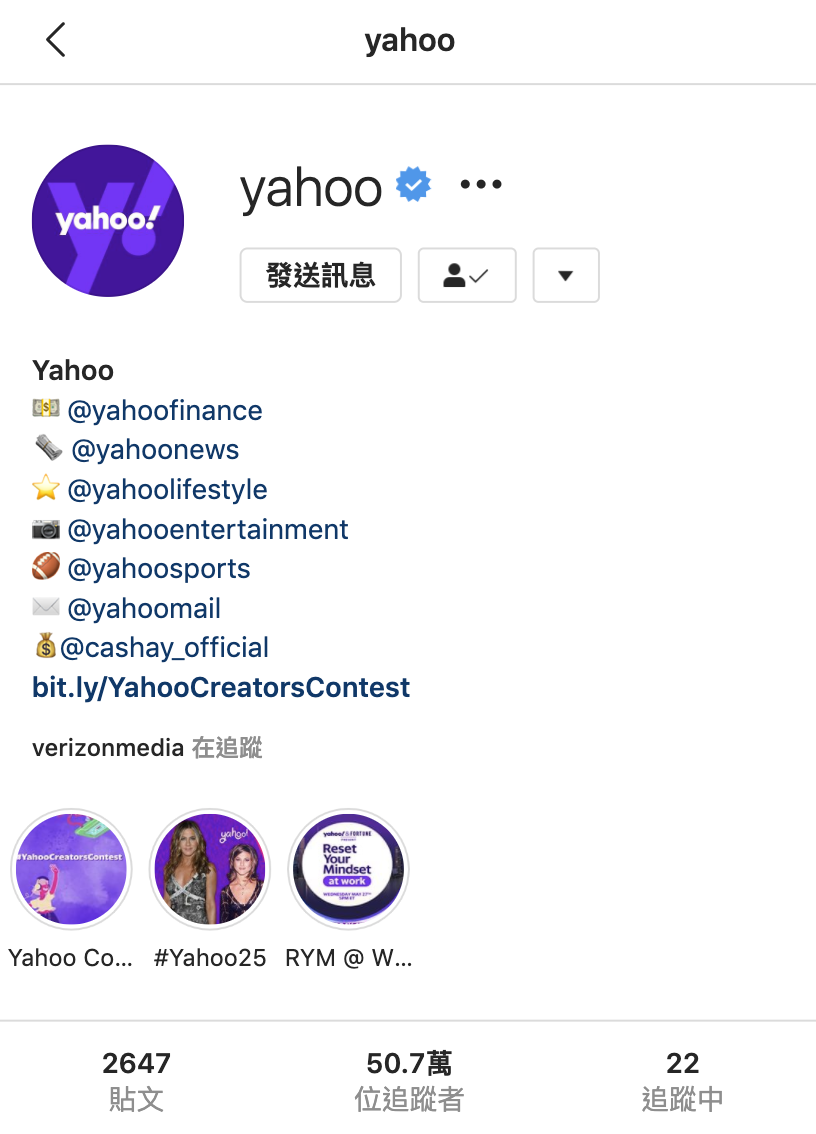Open the @yahoosports mention link
Viewport: 816px width, 1134px height.
coord(158,568)
